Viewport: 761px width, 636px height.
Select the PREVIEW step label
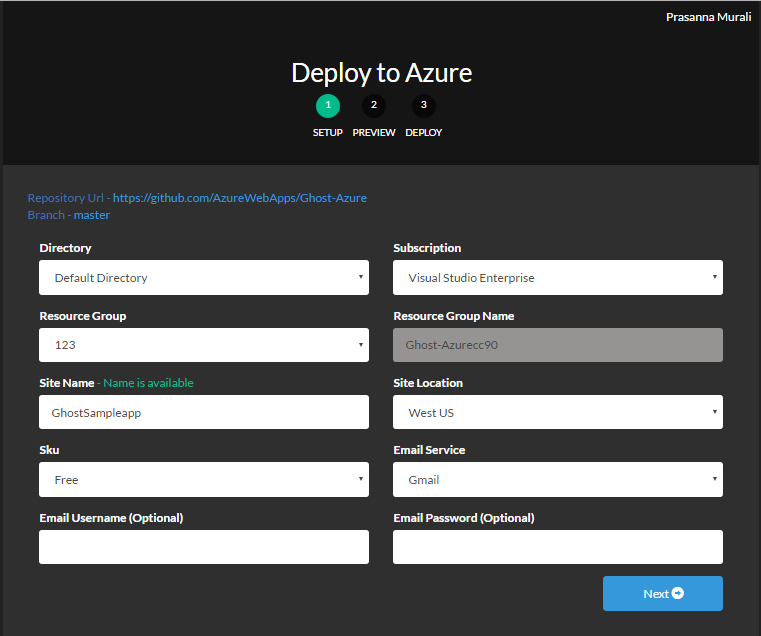[374, 132]
